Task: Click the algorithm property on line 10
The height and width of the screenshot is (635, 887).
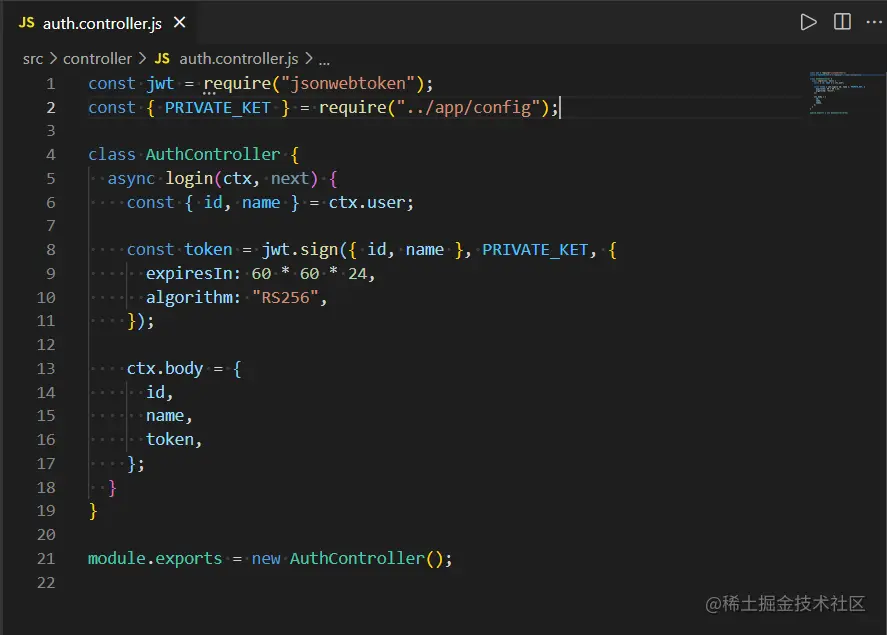Action: click(x=190, y=297)
